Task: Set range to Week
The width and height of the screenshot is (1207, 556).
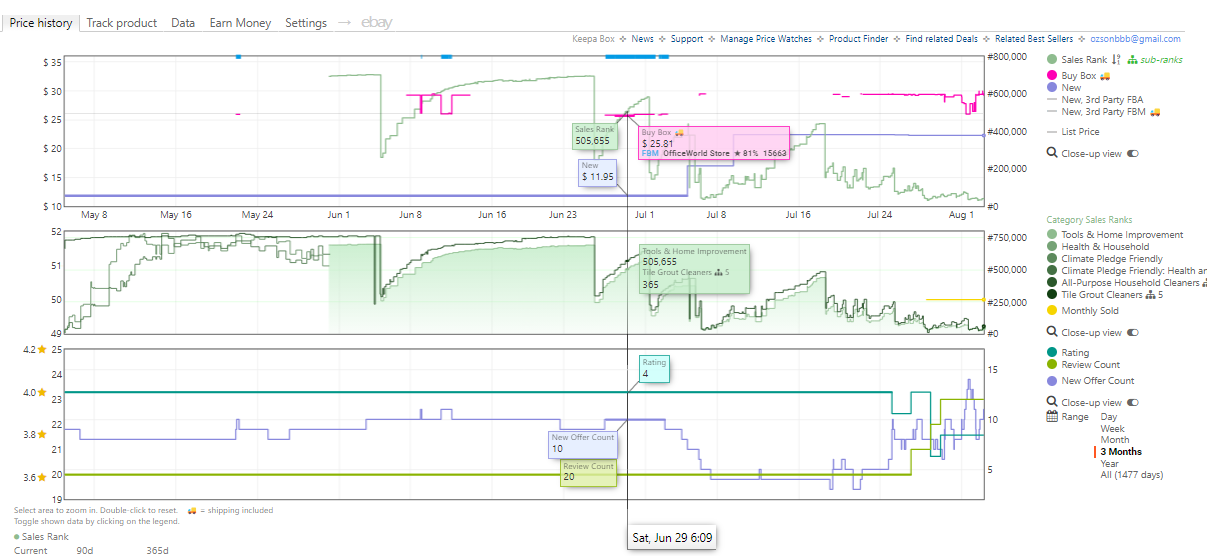Action: [x=1112, y=428]
